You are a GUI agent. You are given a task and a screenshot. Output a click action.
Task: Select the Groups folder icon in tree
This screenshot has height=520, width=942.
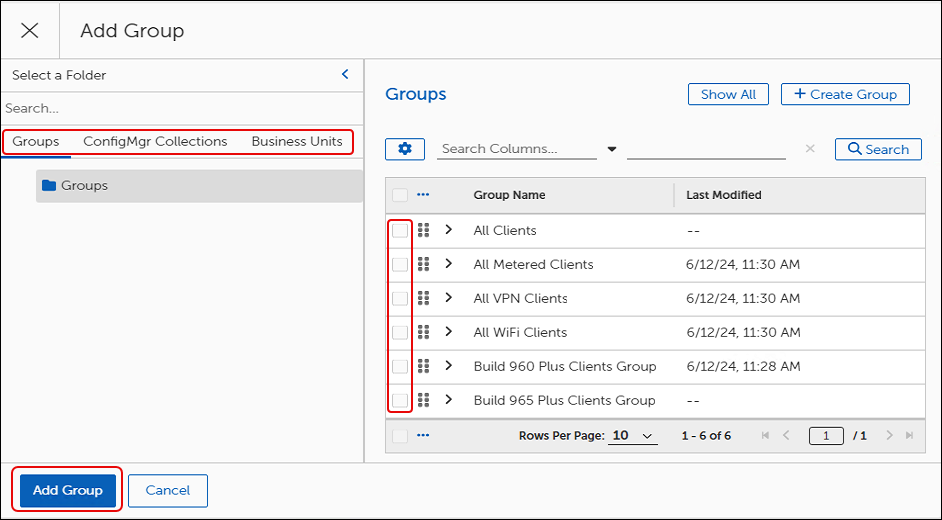pos(49,186)
